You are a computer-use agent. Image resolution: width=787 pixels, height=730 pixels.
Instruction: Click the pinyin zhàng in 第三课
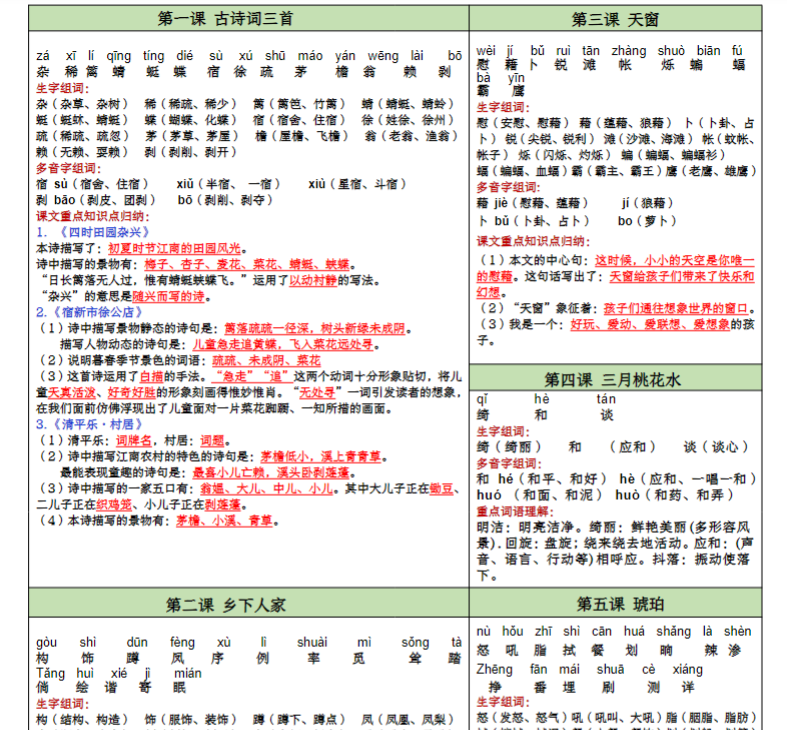point(628,51)
